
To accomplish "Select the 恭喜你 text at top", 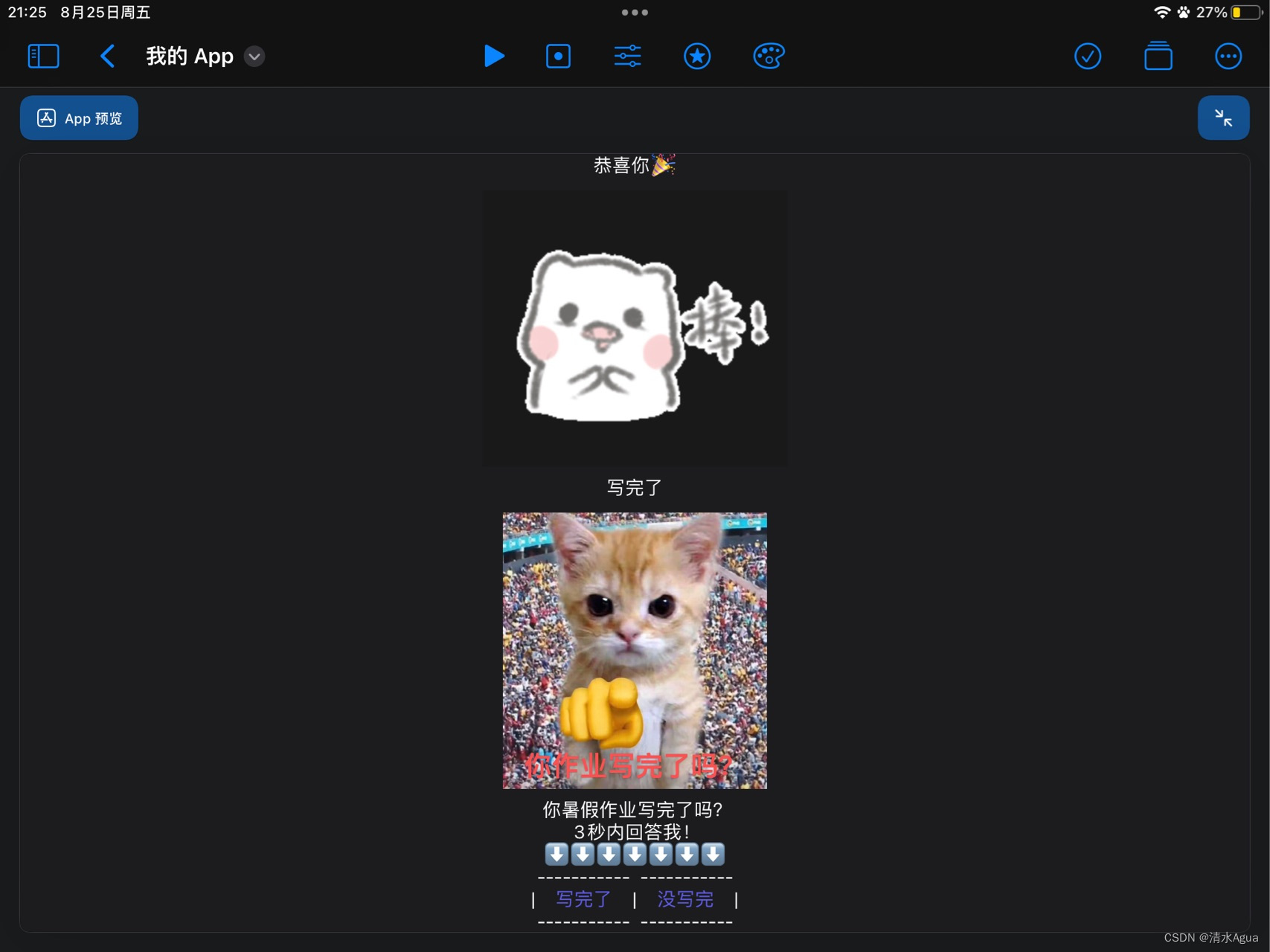I will pyautogui.click(x=634, y=164).
